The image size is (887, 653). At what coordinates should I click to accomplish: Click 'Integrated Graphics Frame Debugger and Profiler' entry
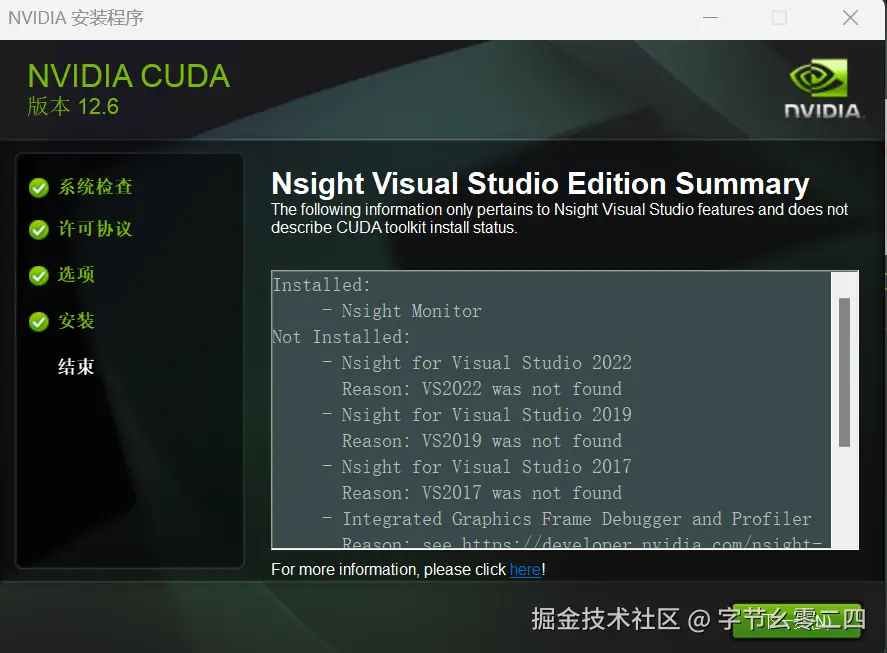577,519
